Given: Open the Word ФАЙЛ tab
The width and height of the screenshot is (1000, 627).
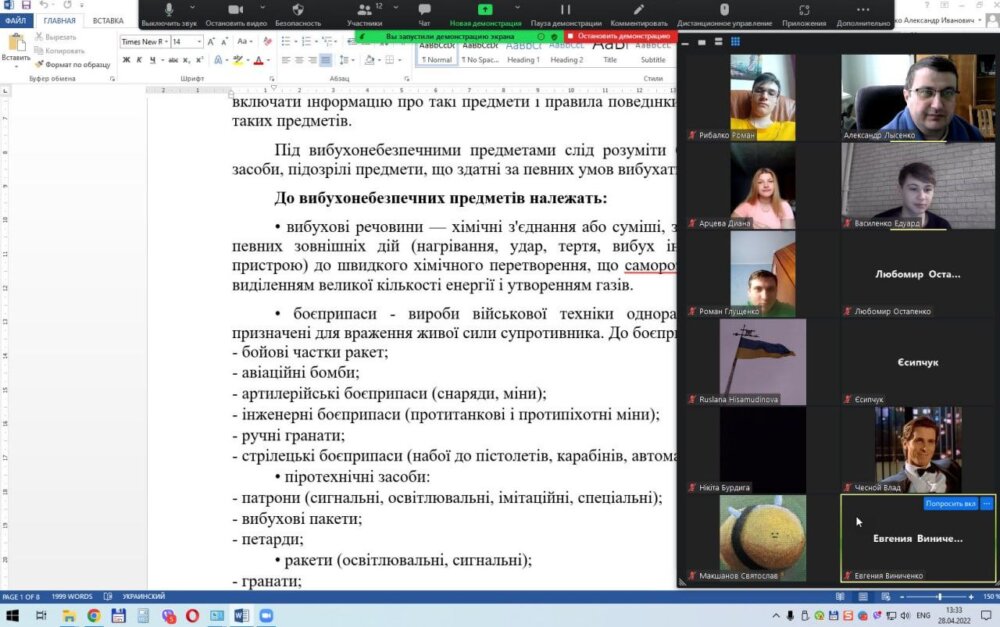Looking at the screenshot, I should [x=15, y=20].
